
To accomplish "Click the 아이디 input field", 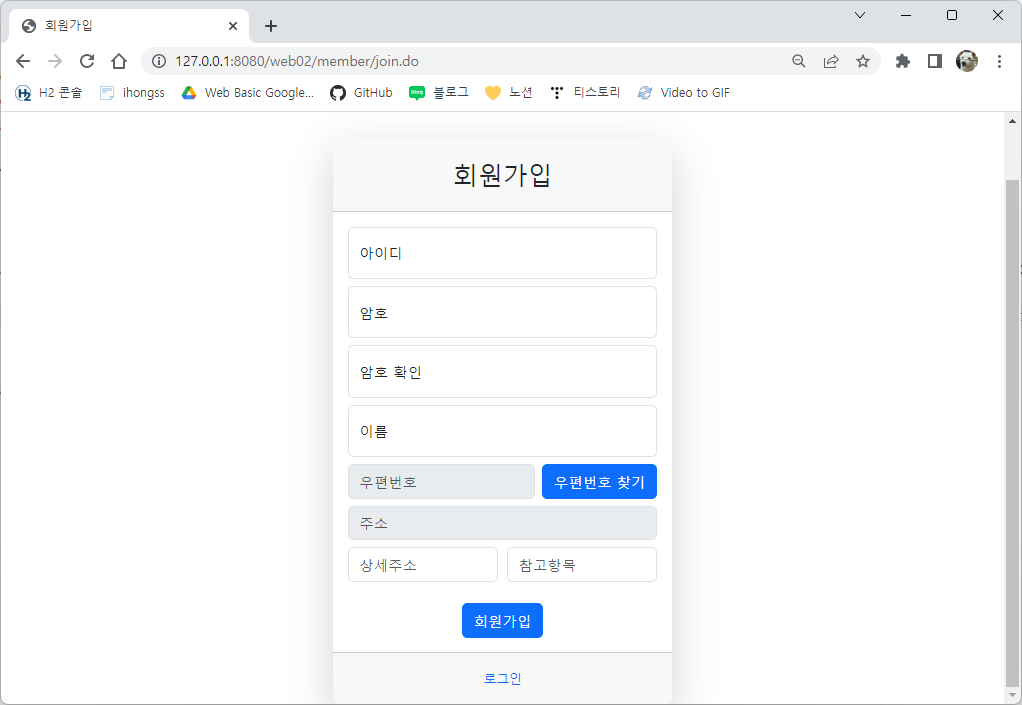I will [502, 253].
